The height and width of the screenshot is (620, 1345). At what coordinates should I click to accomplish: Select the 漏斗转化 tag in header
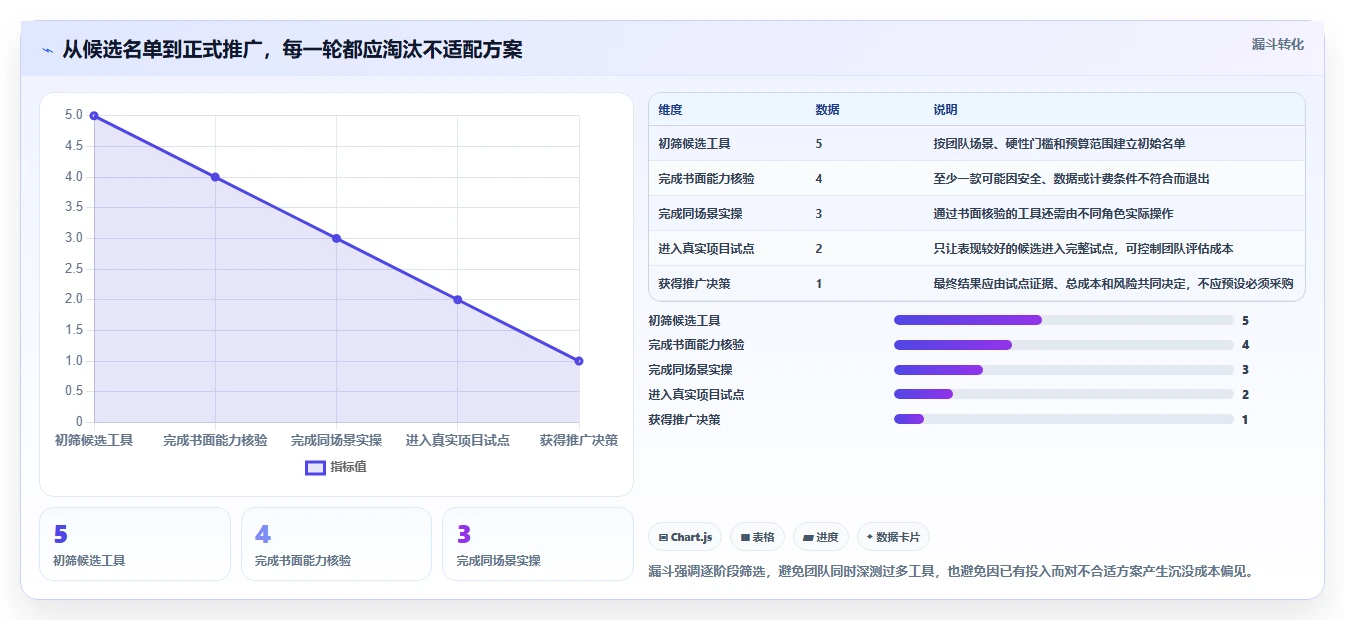[1277, 44]
